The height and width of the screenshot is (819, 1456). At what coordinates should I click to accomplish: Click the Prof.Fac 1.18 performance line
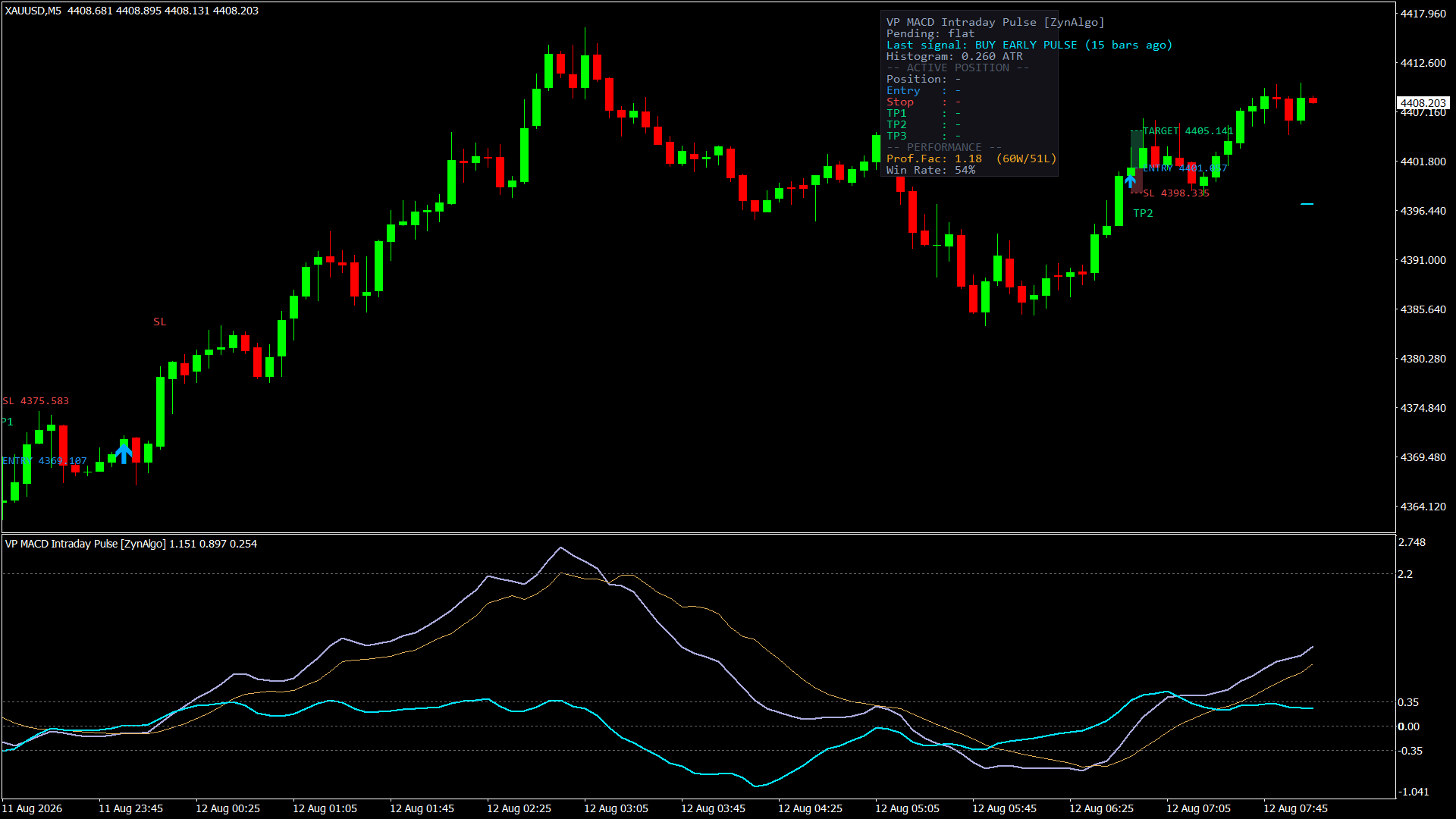[971, 158]
